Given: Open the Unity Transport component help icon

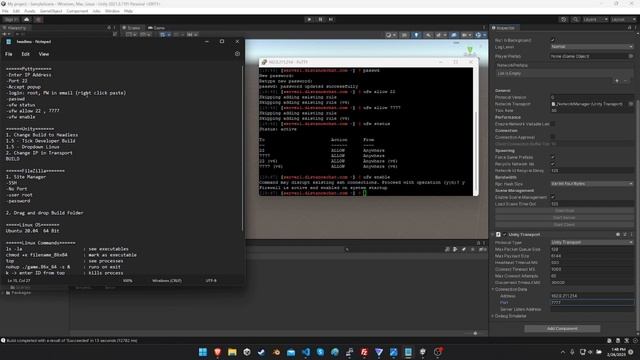Looking at the screenshot, I should pyautogui.click(x=618, y=235).
